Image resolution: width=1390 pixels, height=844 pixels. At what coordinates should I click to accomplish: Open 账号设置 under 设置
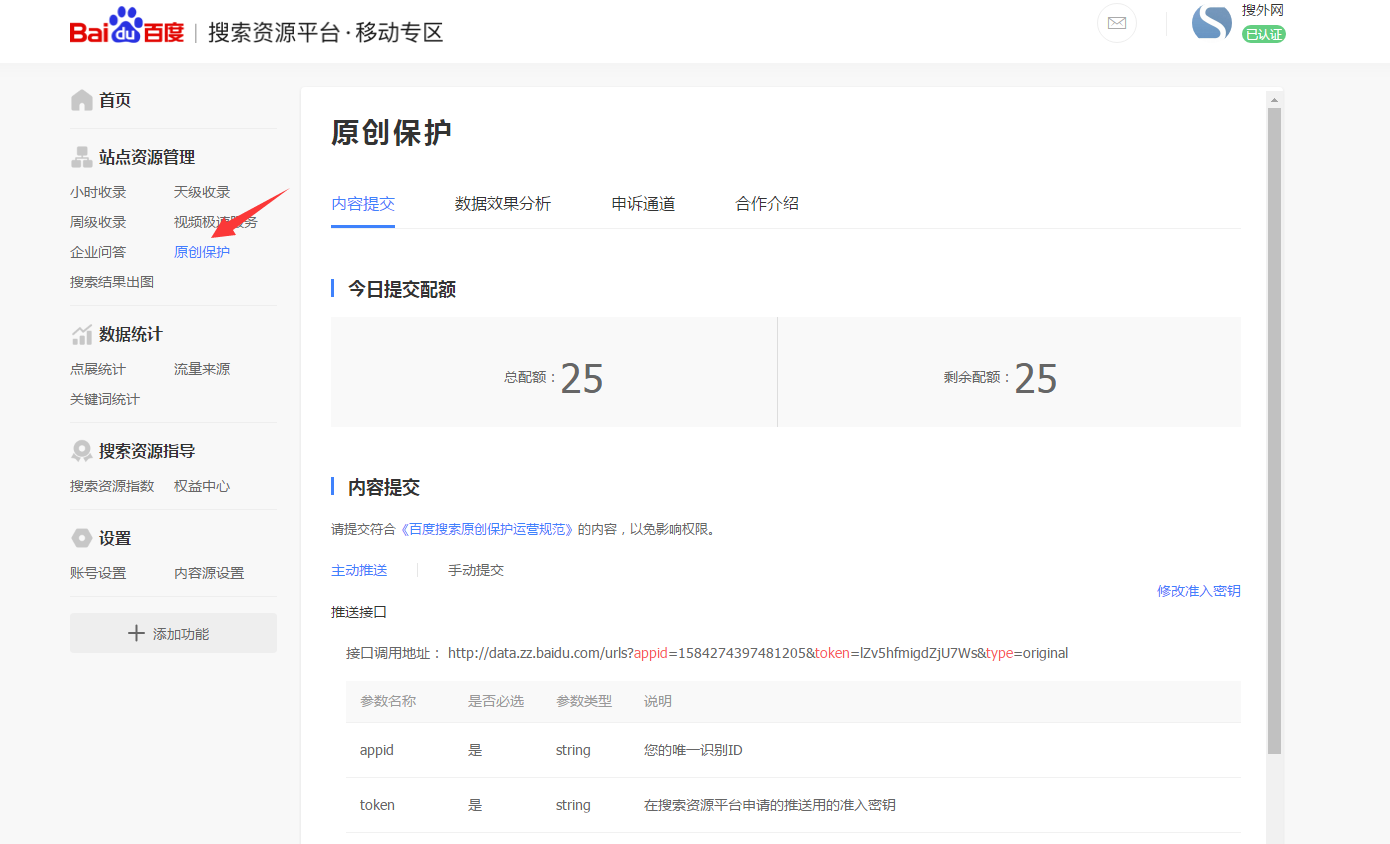pos(96,572)
